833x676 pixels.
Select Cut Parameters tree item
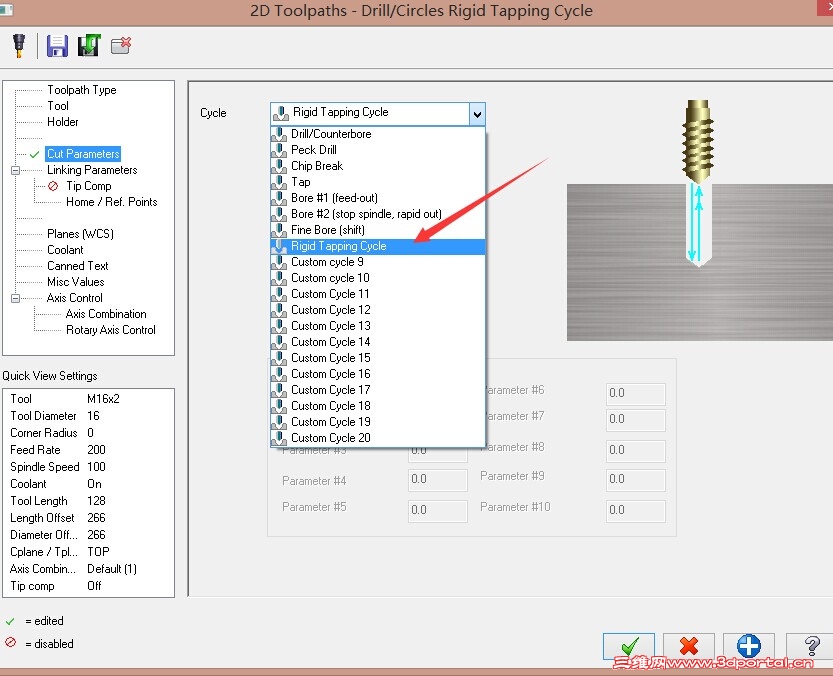point(83,154)
